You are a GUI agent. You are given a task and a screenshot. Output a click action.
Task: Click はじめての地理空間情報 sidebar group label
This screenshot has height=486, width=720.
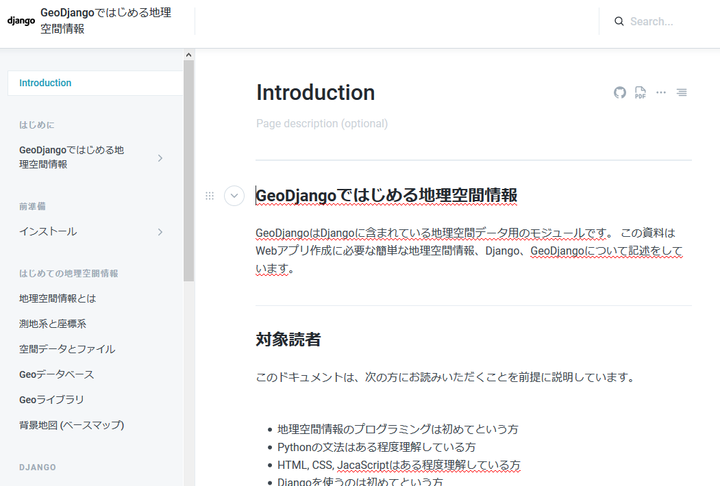tap(69, 273)
